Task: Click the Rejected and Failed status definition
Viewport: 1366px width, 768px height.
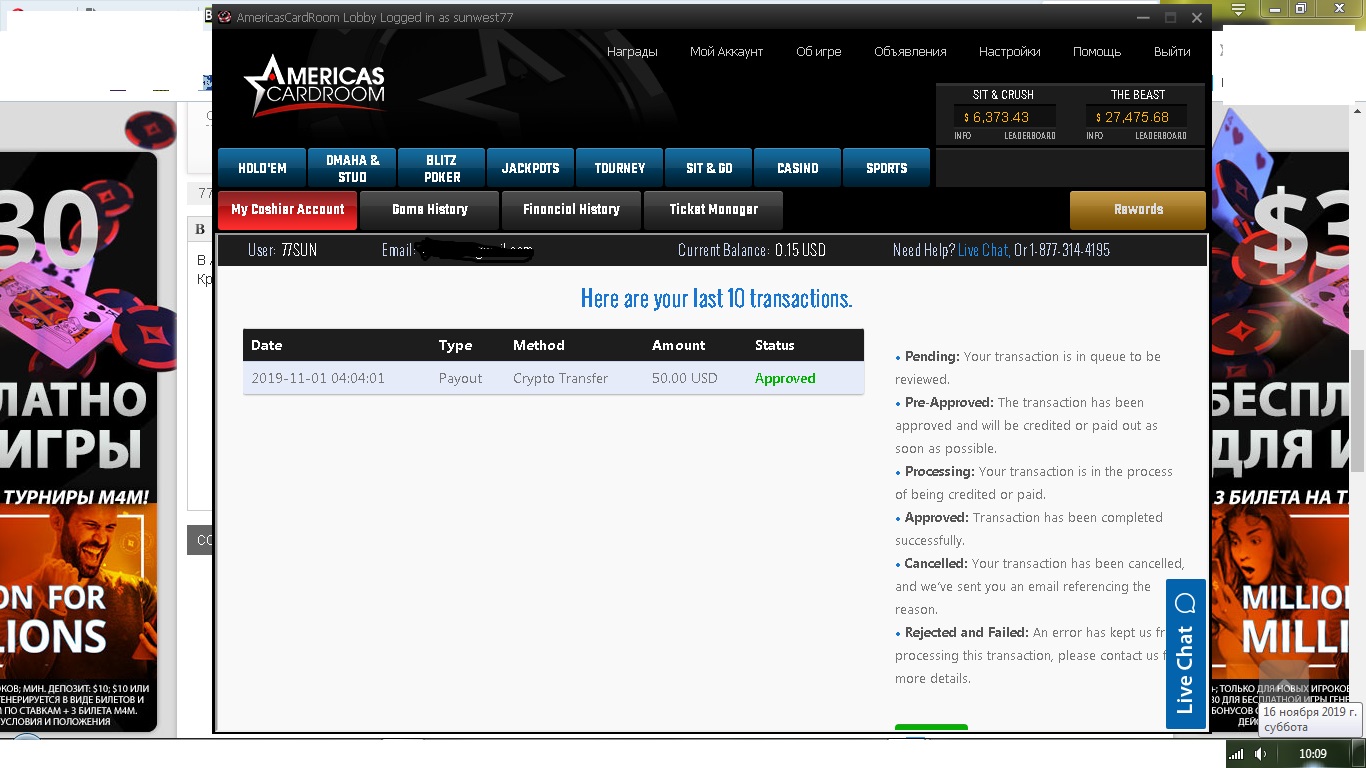Action: click(x=1033, y=655)
